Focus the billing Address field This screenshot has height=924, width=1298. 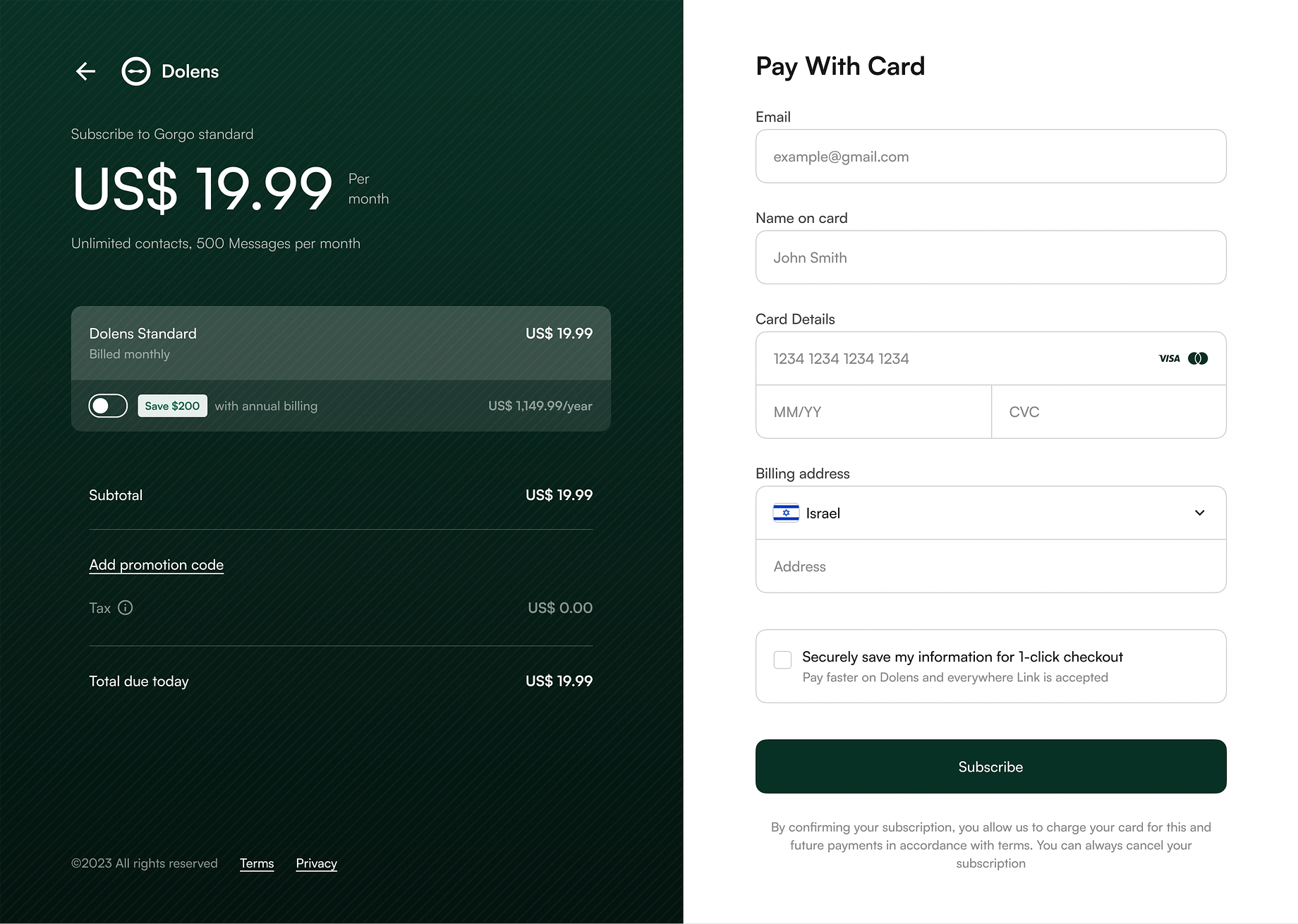pyautogui.click(x=990, y=566)
